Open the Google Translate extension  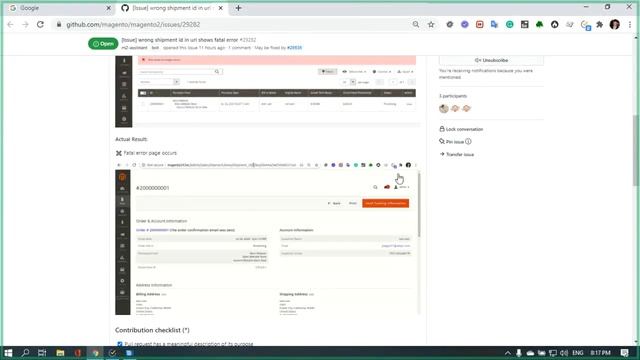pyautogui.click(x=494, y=24)
